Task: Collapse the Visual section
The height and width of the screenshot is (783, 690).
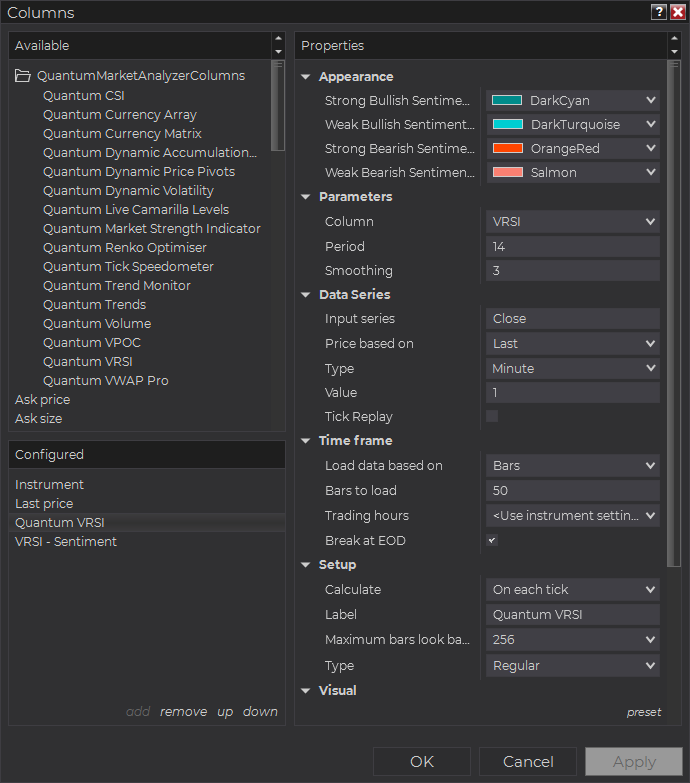Action: pos(306,691)
